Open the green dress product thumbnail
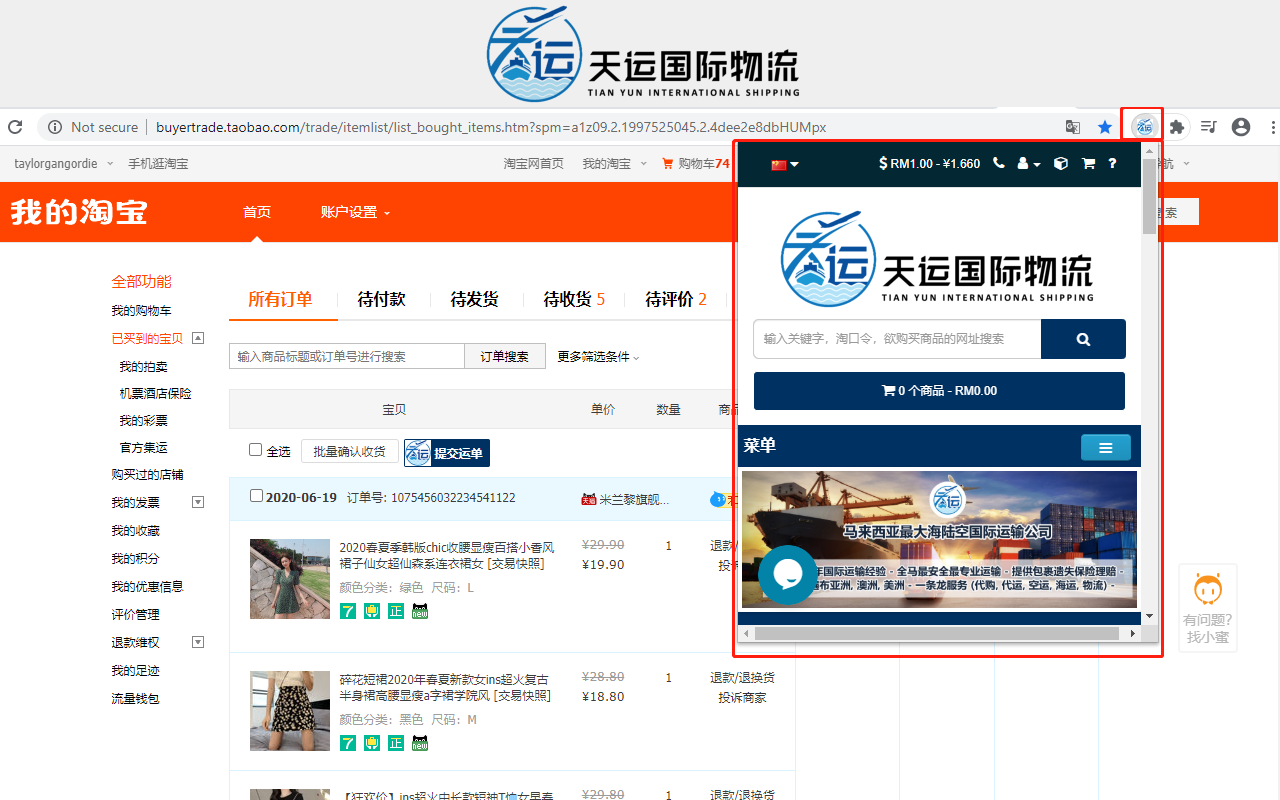 pos(290,579)
